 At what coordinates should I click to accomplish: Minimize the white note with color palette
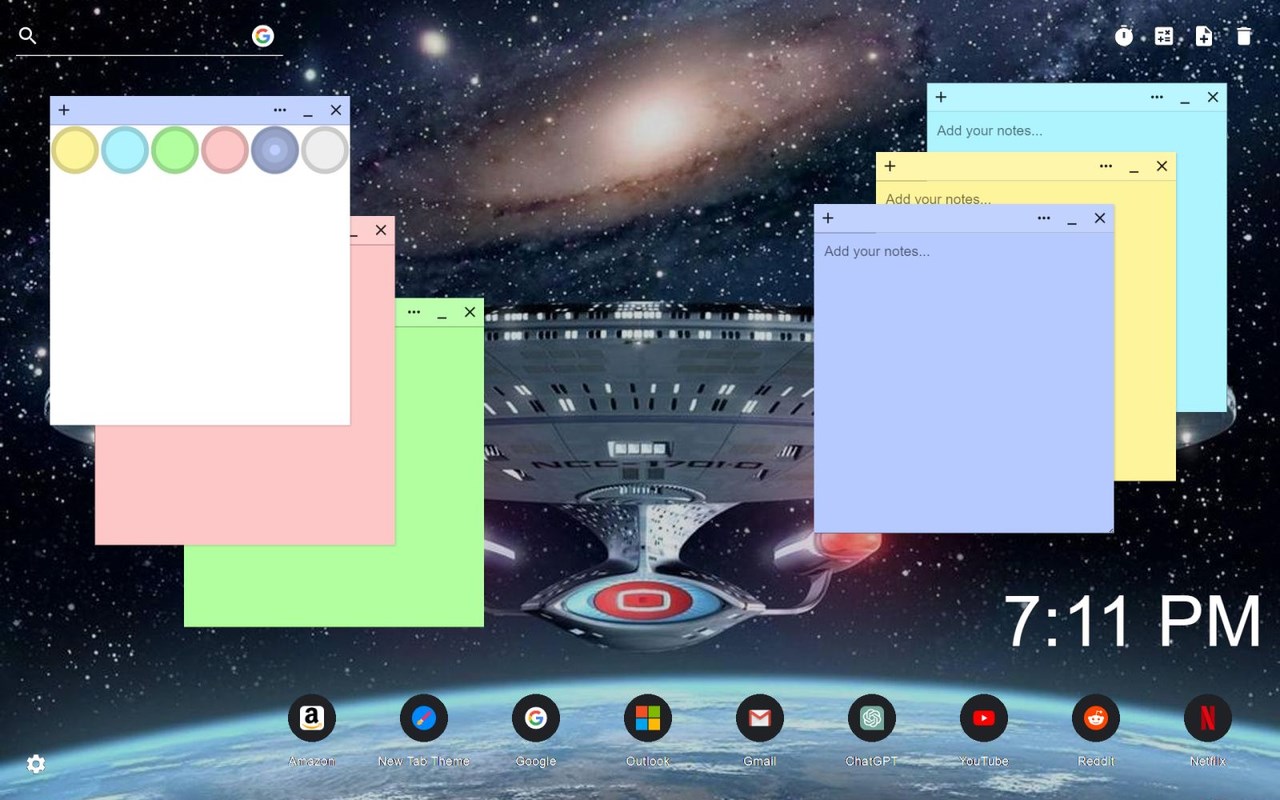308,111
